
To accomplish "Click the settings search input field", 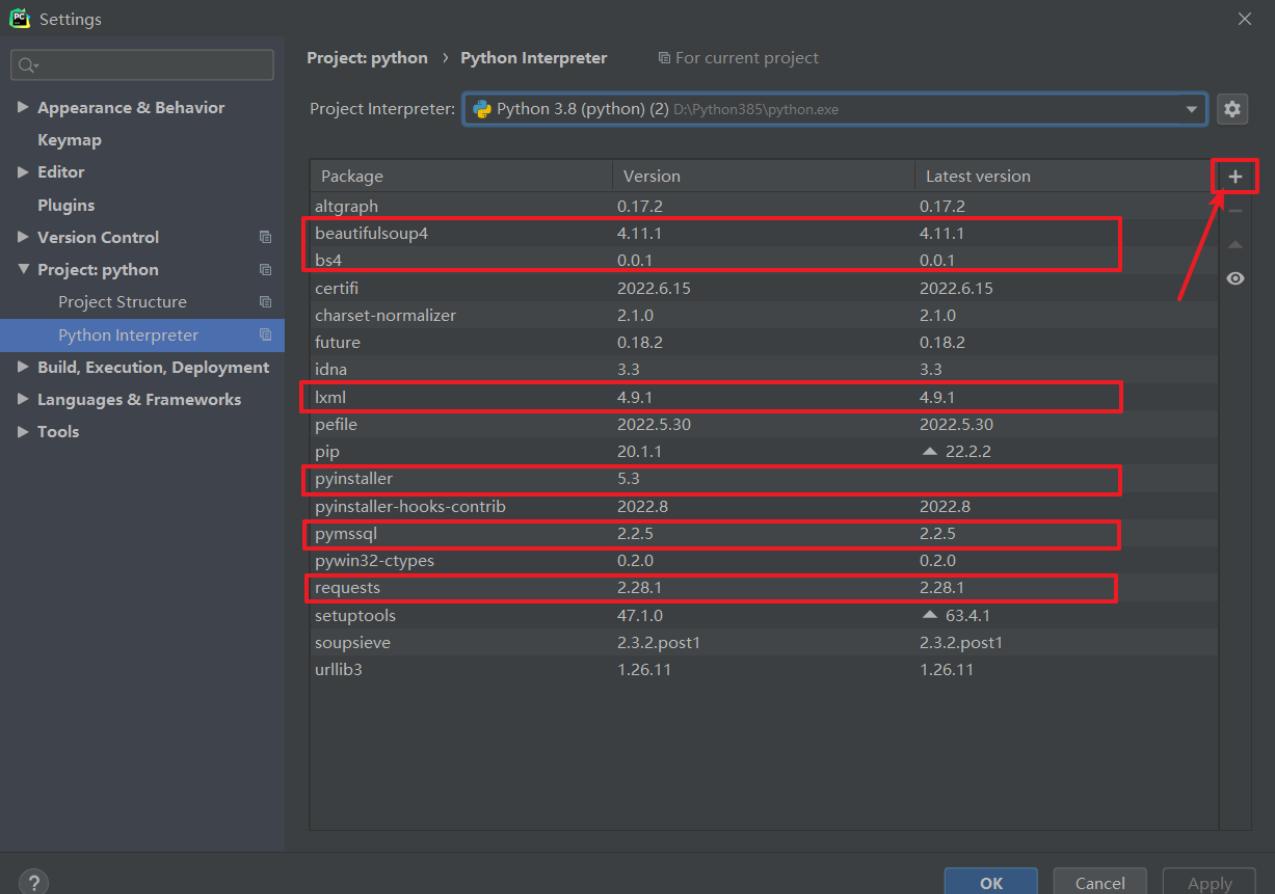I will click(x=150, y=65).
